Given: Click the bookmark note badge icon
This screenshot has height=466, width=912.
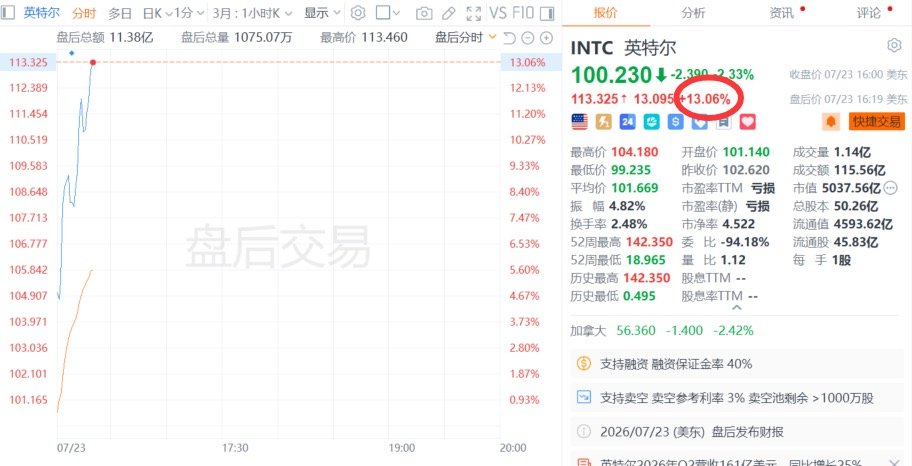Looking at the screenshot, I should pos(723,122).
